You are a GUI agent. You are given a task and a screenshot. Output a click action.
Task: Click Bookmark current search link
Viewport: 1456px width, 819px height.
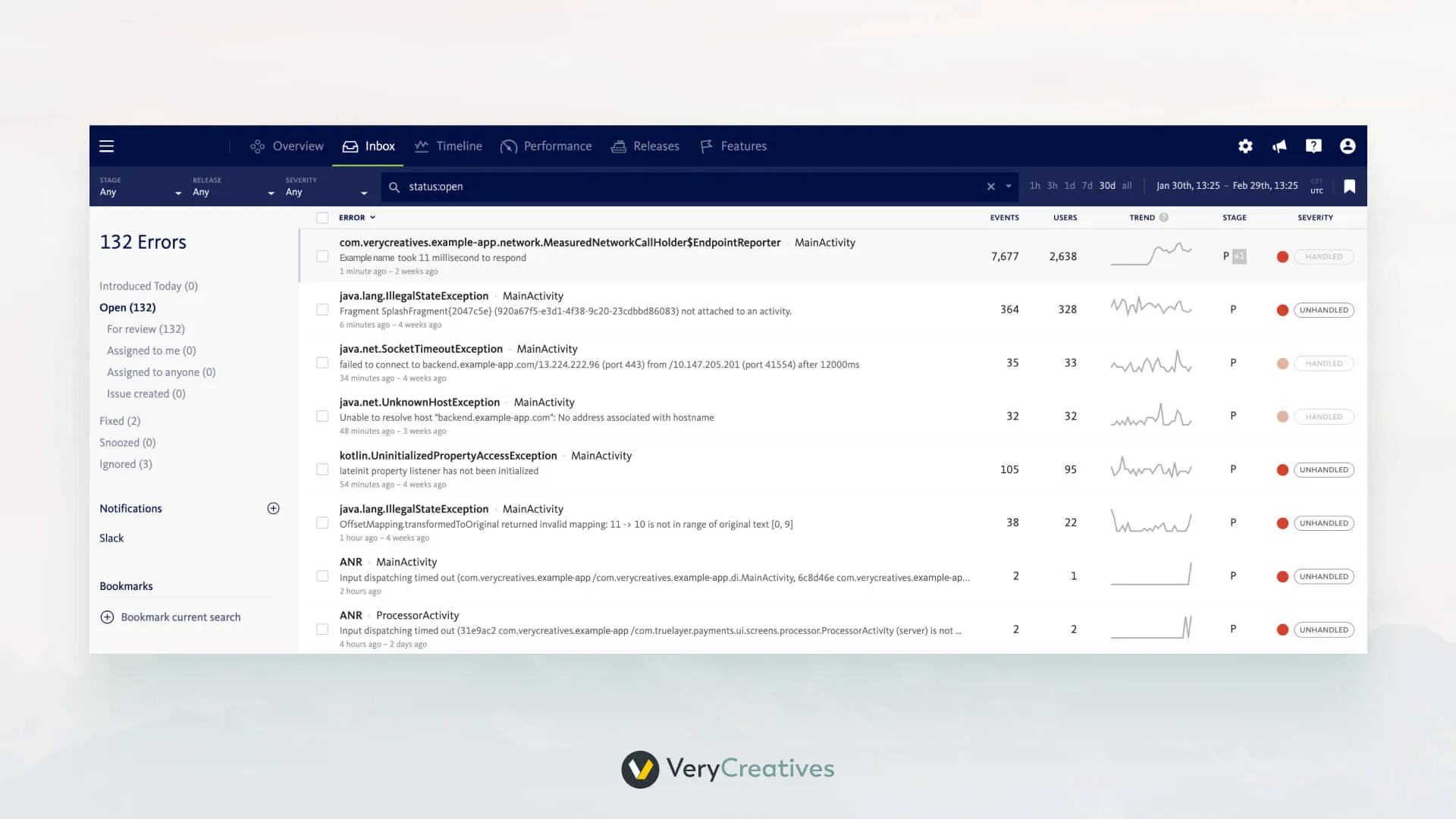tap(180, 617)
